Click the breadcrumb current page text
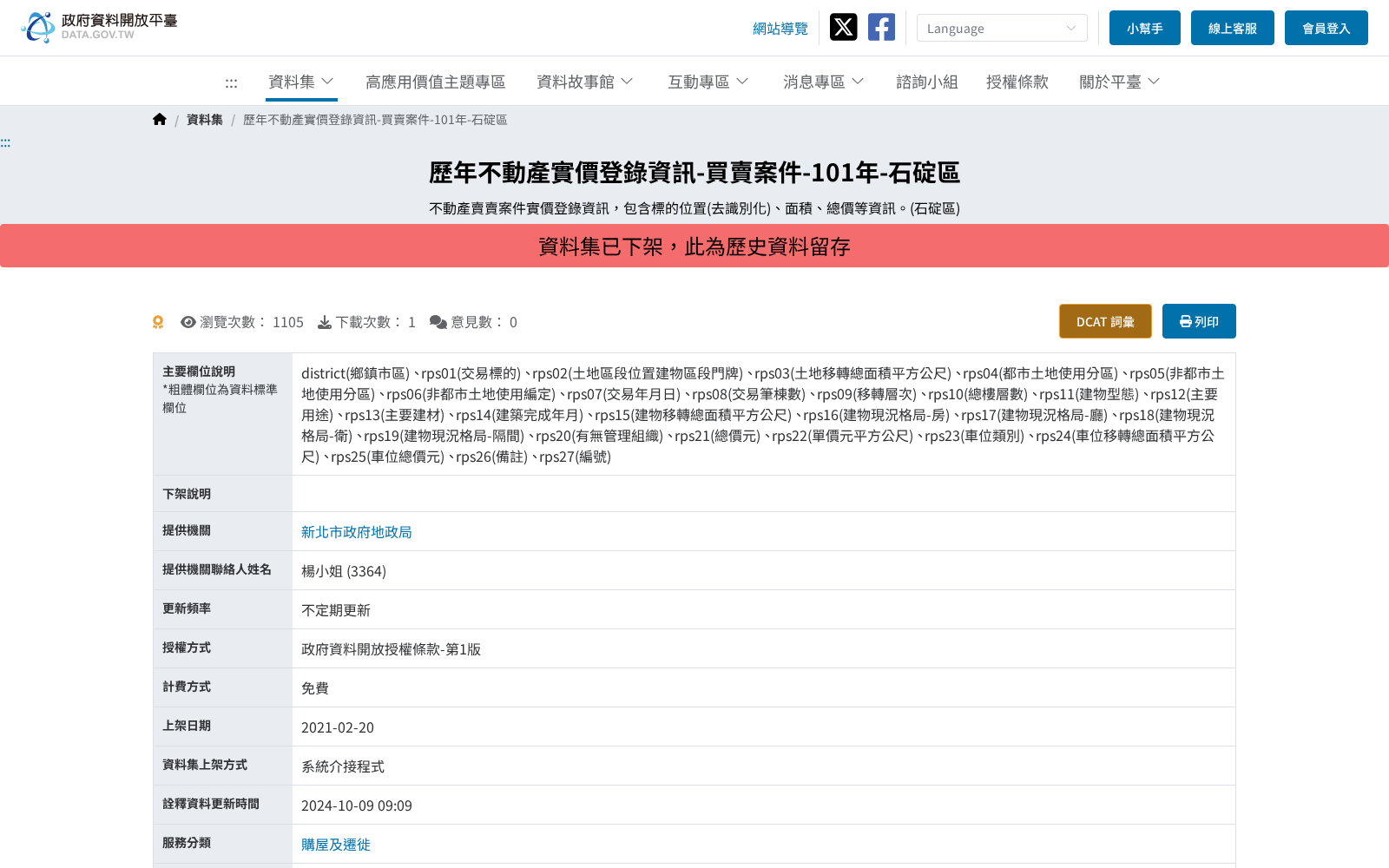The image size is (1389, 868). 375,120
